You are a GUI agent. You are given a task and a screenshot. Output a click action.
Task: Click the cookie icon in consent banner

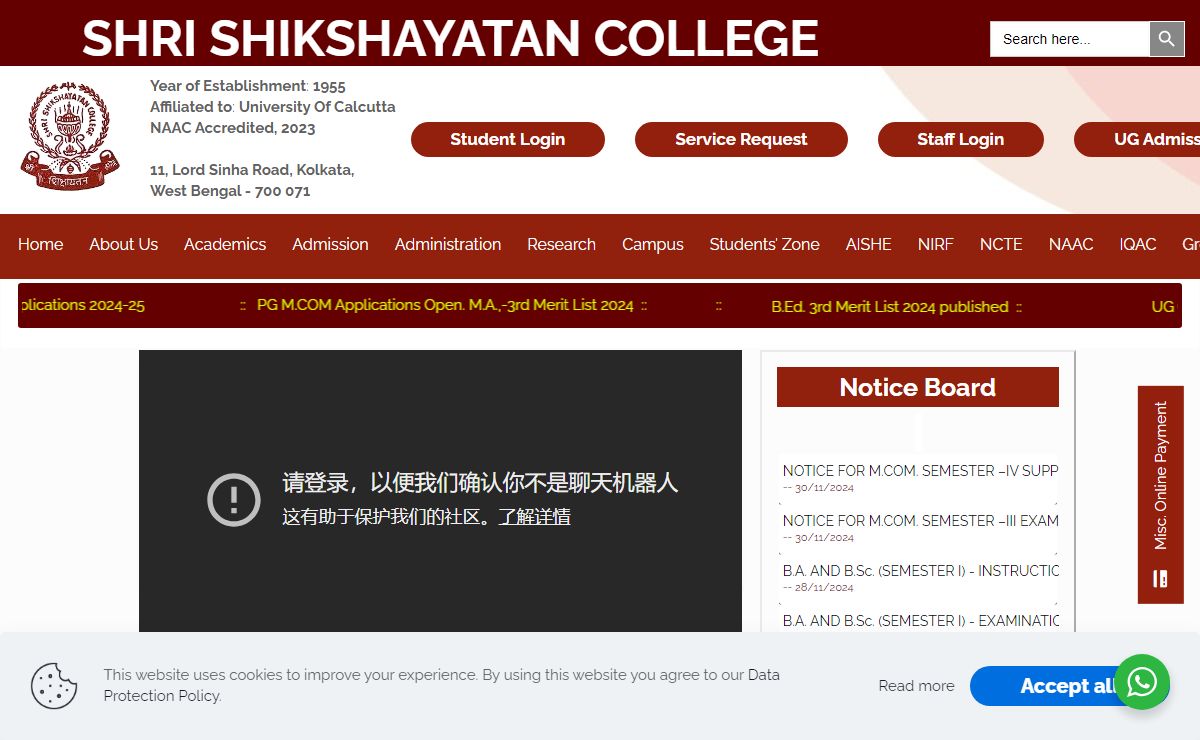click(54, 686)
